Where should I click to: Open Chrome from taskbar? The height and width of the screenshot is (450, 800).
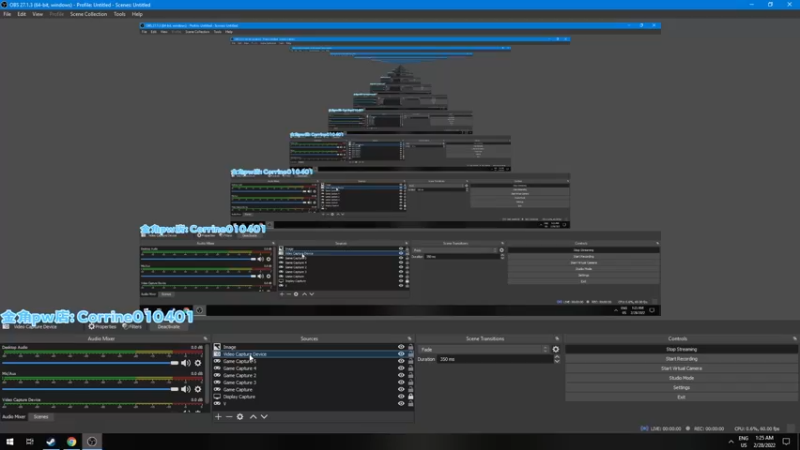[71, 442]
